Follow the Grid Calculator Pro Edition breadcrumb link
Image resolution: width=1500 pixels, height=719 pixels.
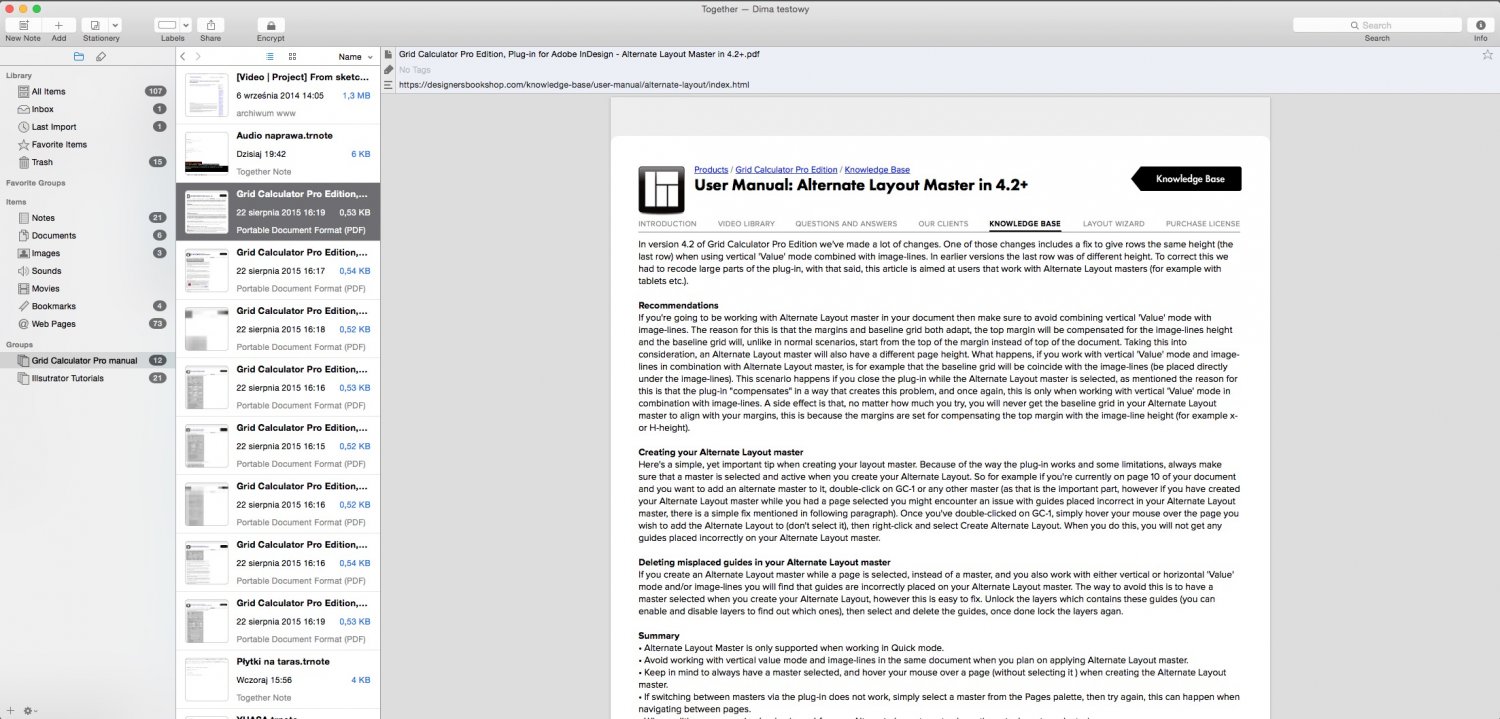click(x=786, y=170)
